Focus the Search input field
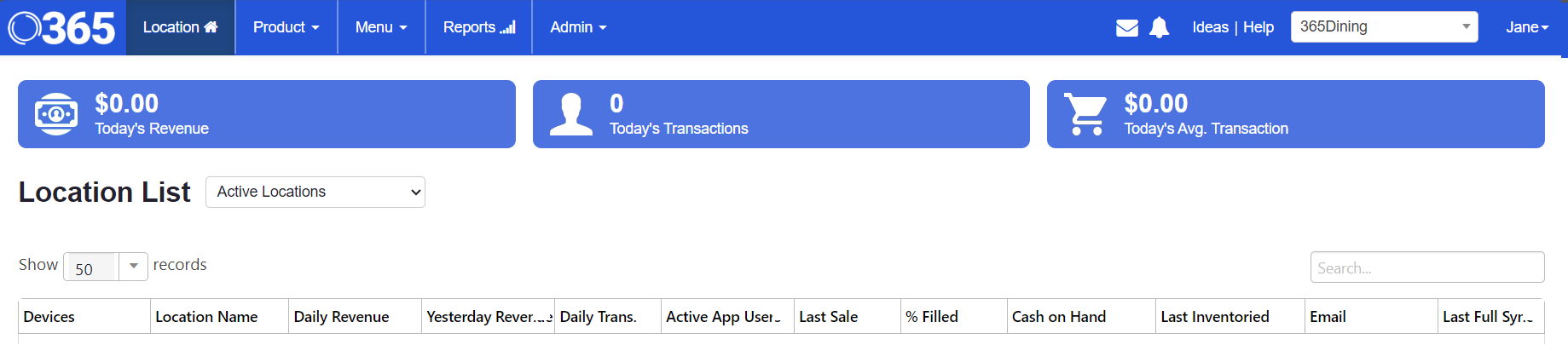The image size is (1568, 345). pos(1427,267)
